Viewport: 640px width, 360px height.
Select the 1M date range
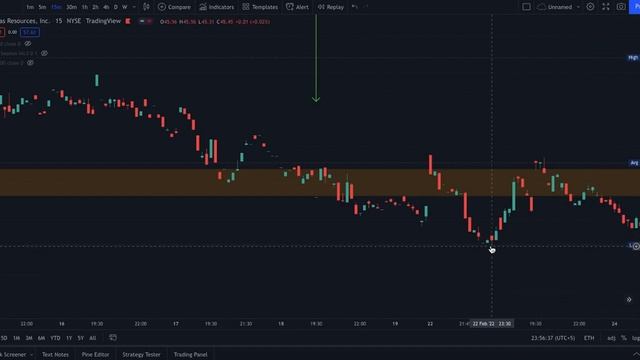click(16, 338)
